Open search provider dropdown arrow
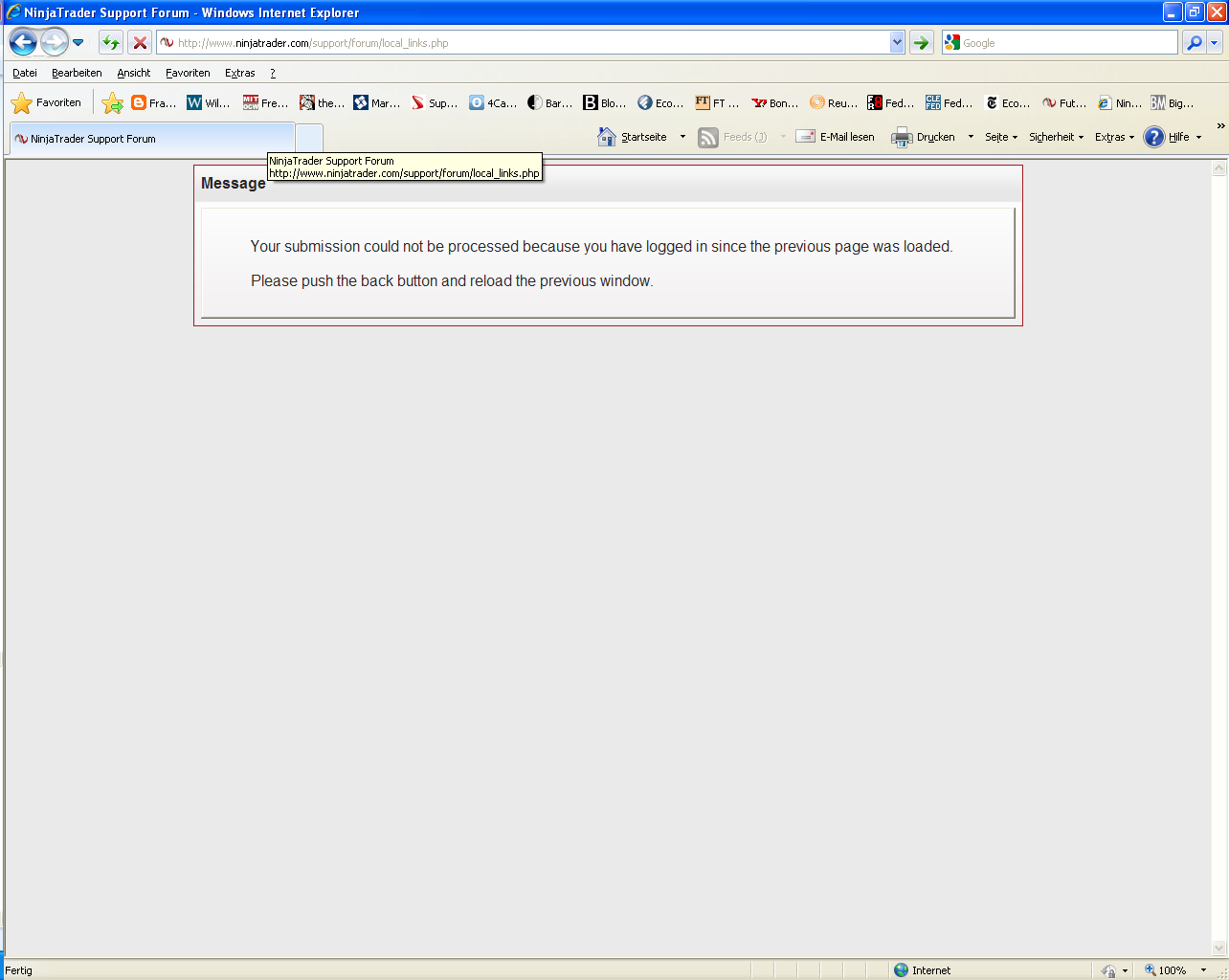1229x980 pixels. 1215,43
